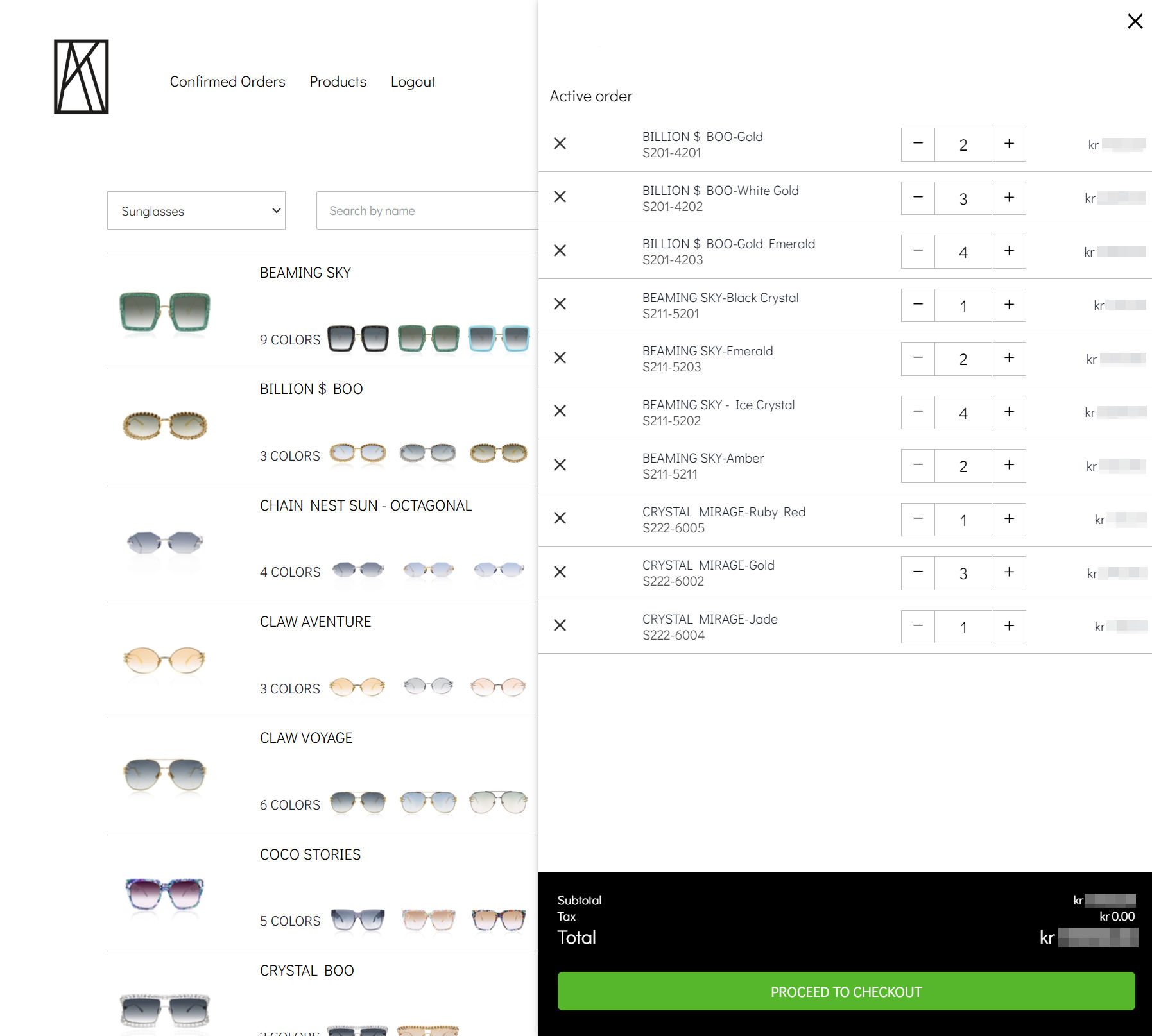This screenshot has height=1036, width=1152.
Task: Decrease quantity of BEAMING SKY-Black Crystal
Action: [x=918, y=305]
